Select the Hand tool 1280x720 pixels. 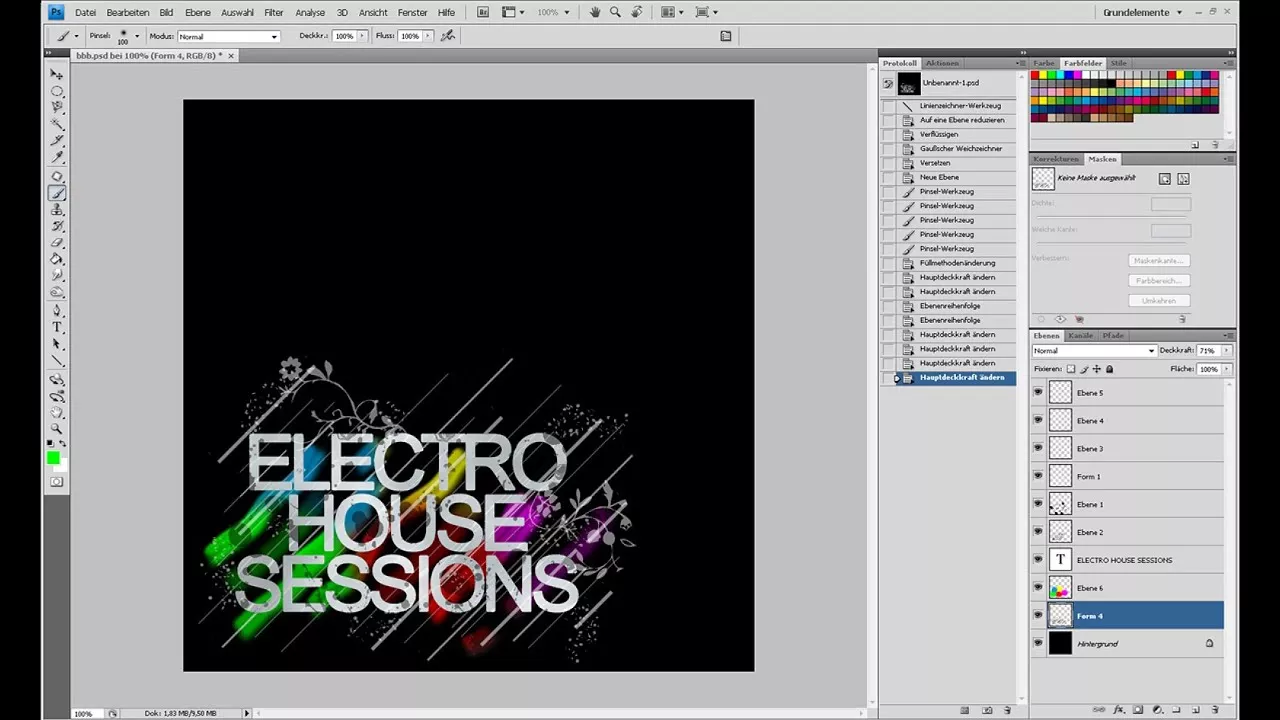click(x=57, y=413)
